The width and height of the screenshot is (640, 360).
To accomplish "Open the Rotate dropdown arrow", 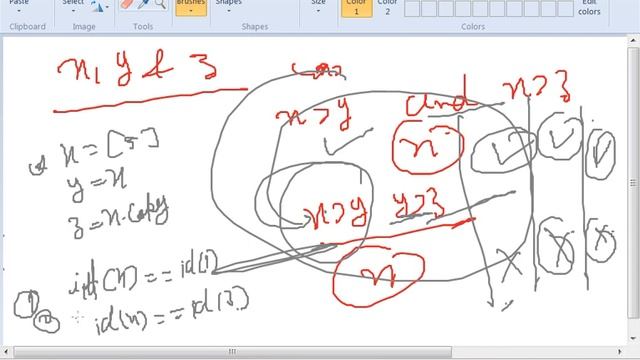I will click(107, 7).
